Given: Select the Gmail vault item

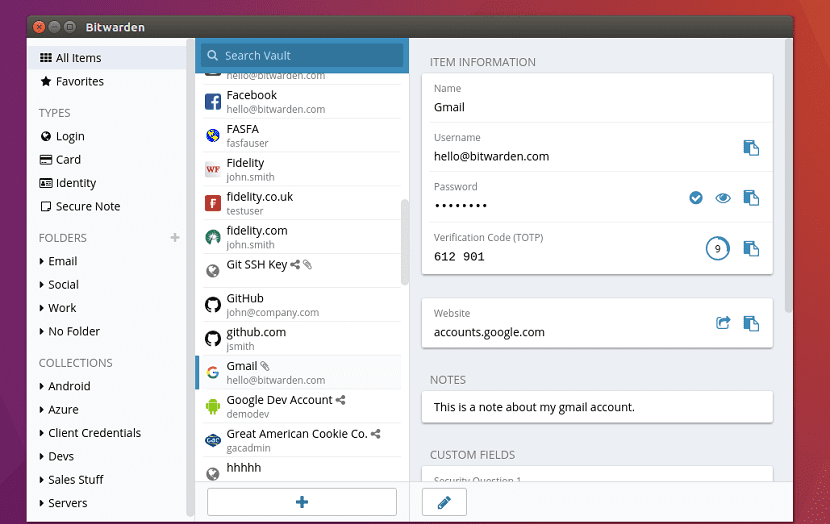Looking at the screenshot, I should 299,373.
